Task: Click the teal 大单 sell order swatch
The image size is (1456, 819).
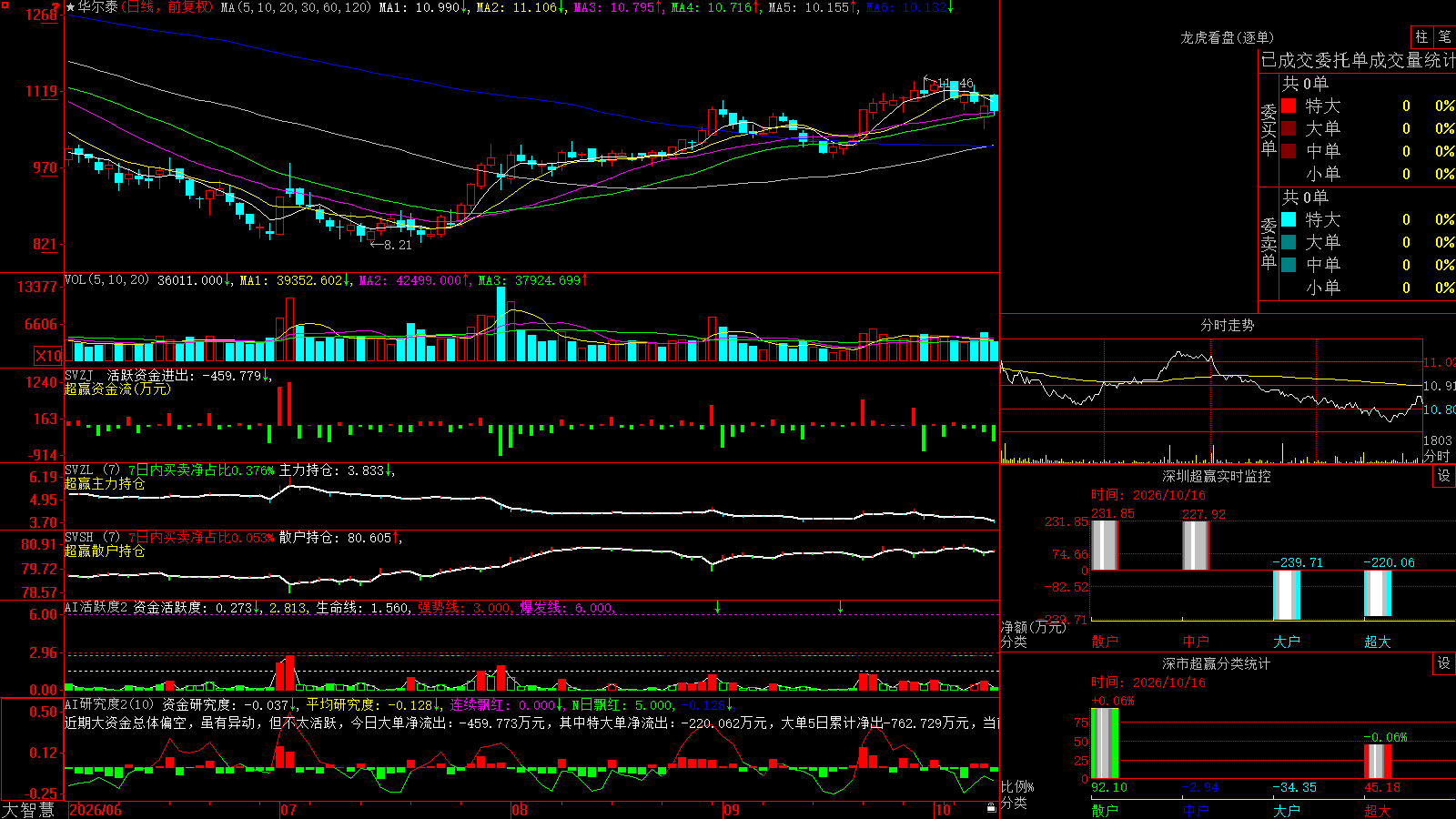Action: coord(1289,242)
